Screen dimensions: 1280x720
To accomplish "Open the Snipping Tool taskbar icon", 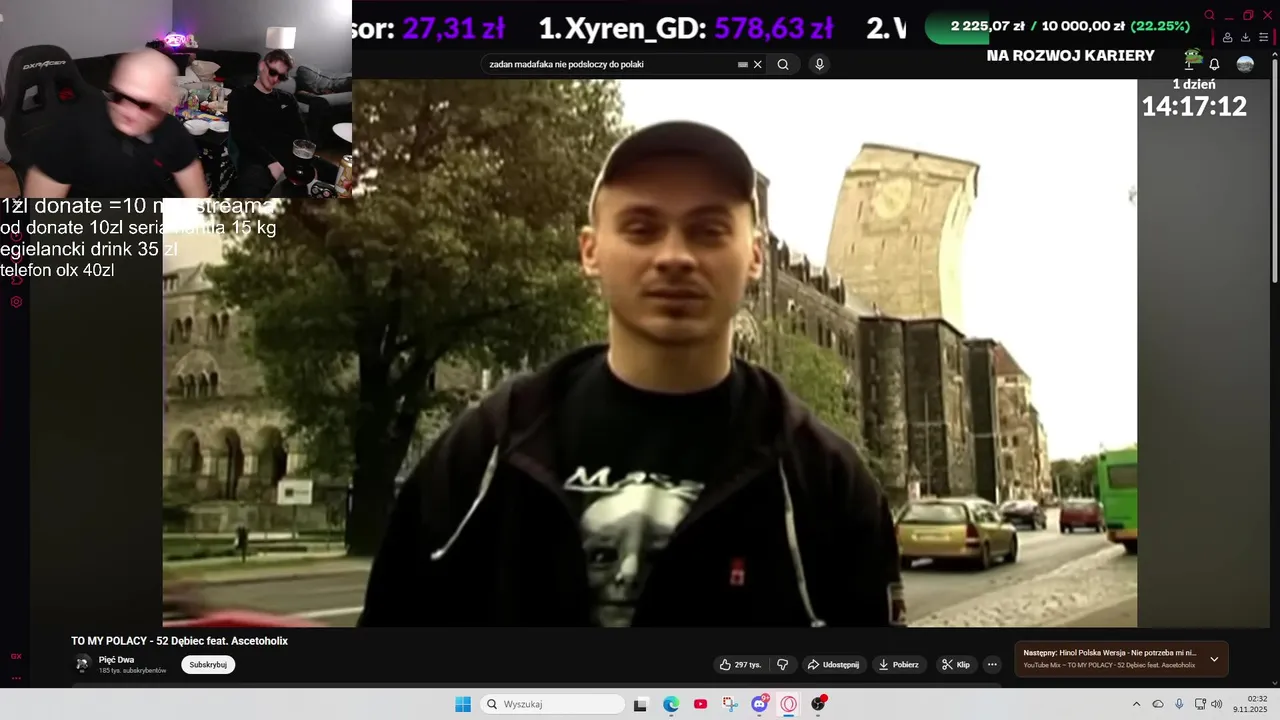I will (730, 704).
